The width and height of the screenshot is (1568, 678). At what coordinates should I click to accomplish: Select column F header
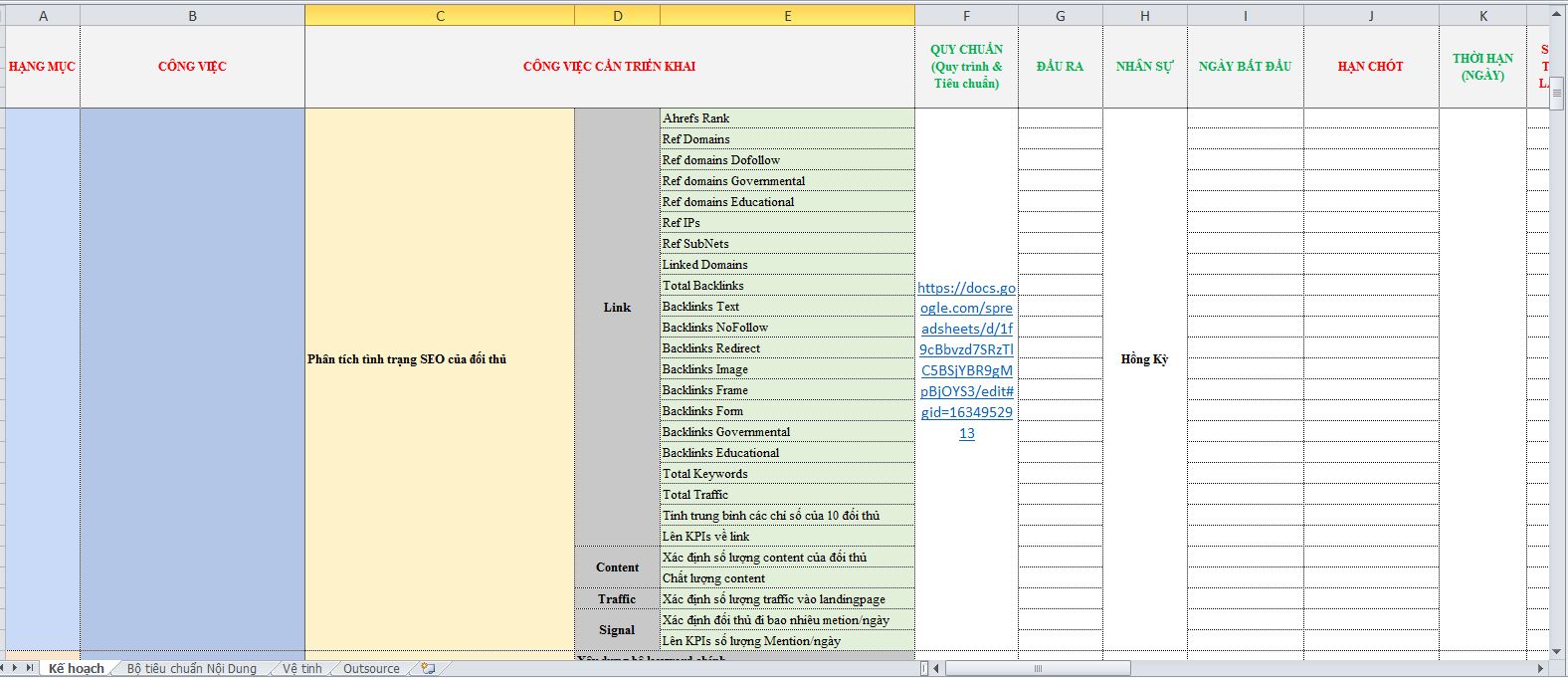pos(966,16)
